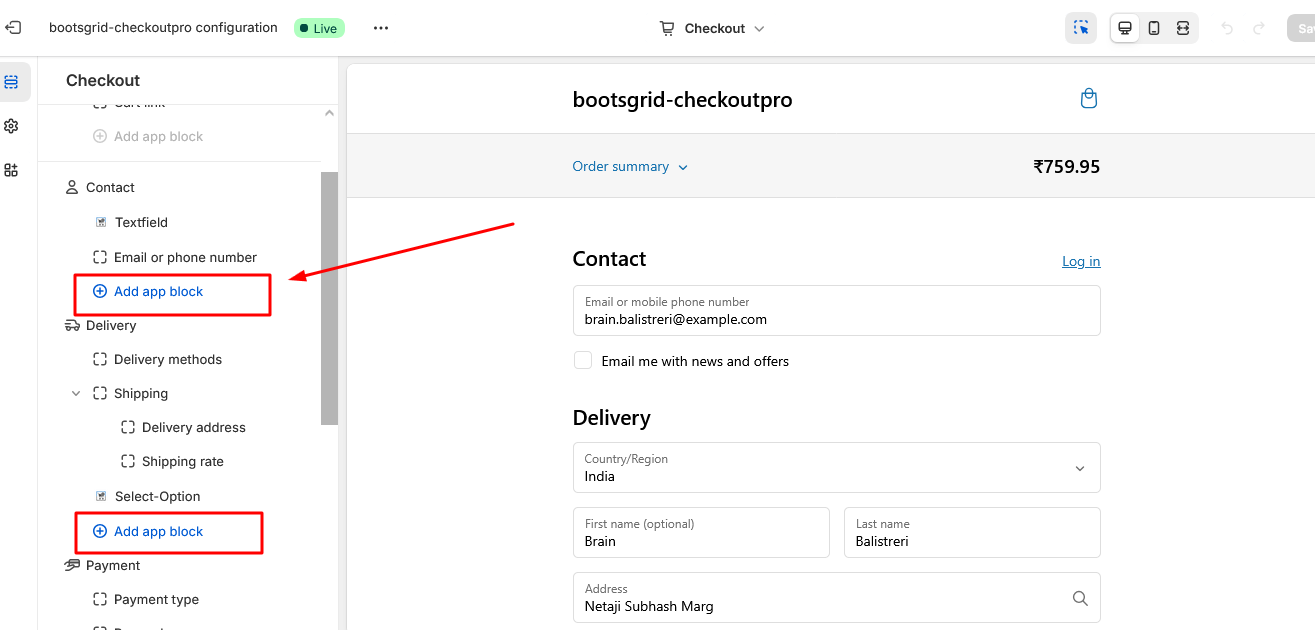Click the Address input field
Viewport: 1315px width, 630px height.
click(836, 597)
